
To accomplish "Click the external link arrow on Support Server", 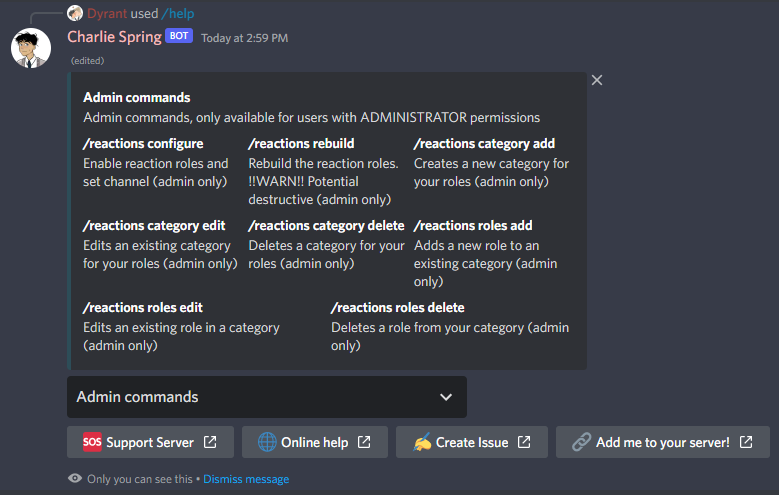I will tap(210, 442).
